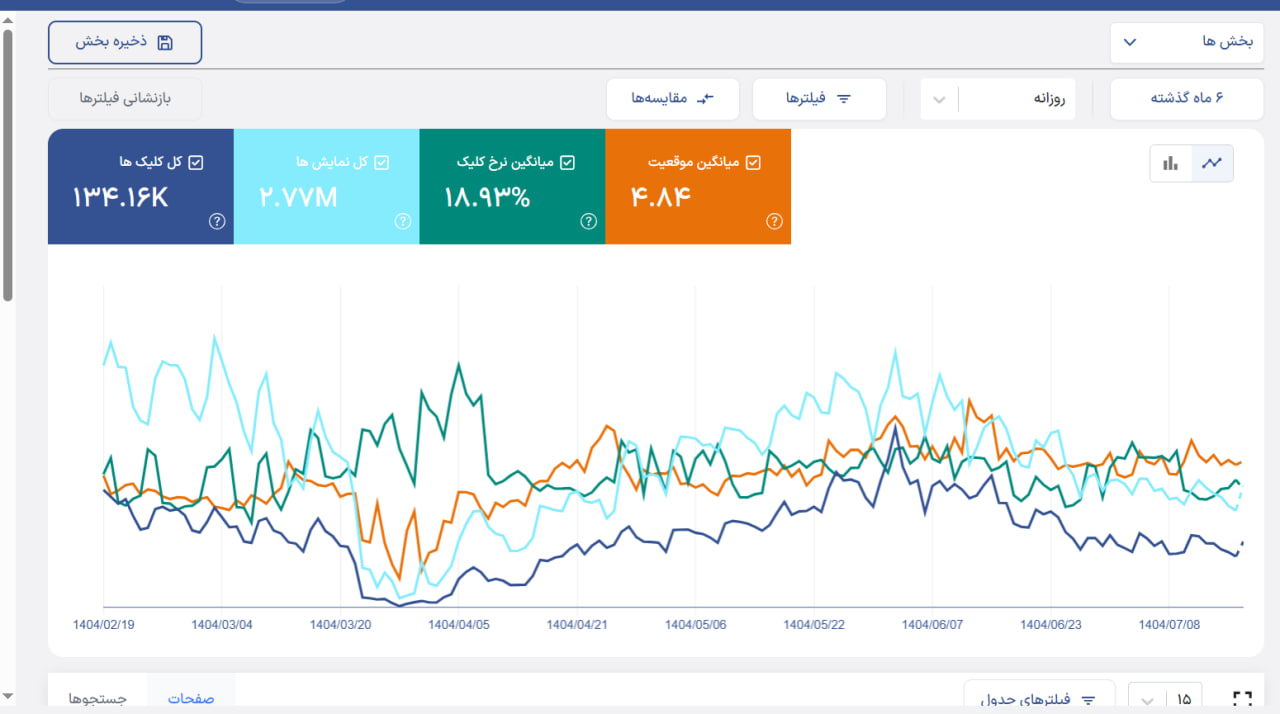Select the جستجوها tab

coord(98,698)
